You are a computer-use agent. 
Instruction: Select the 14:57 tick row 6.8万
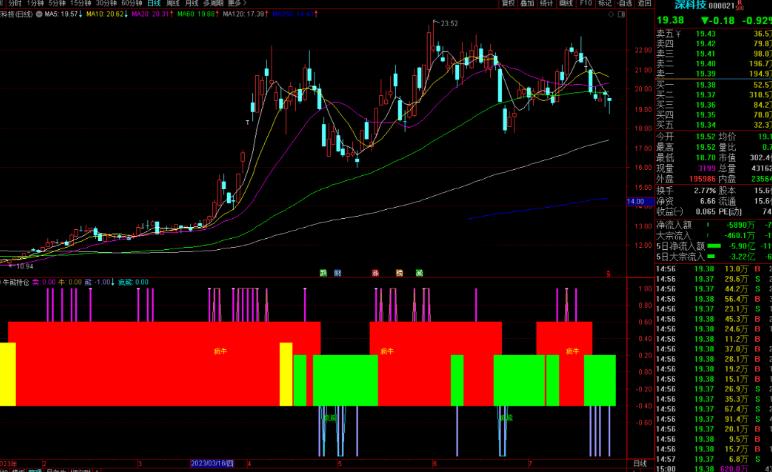coord(714,459)
